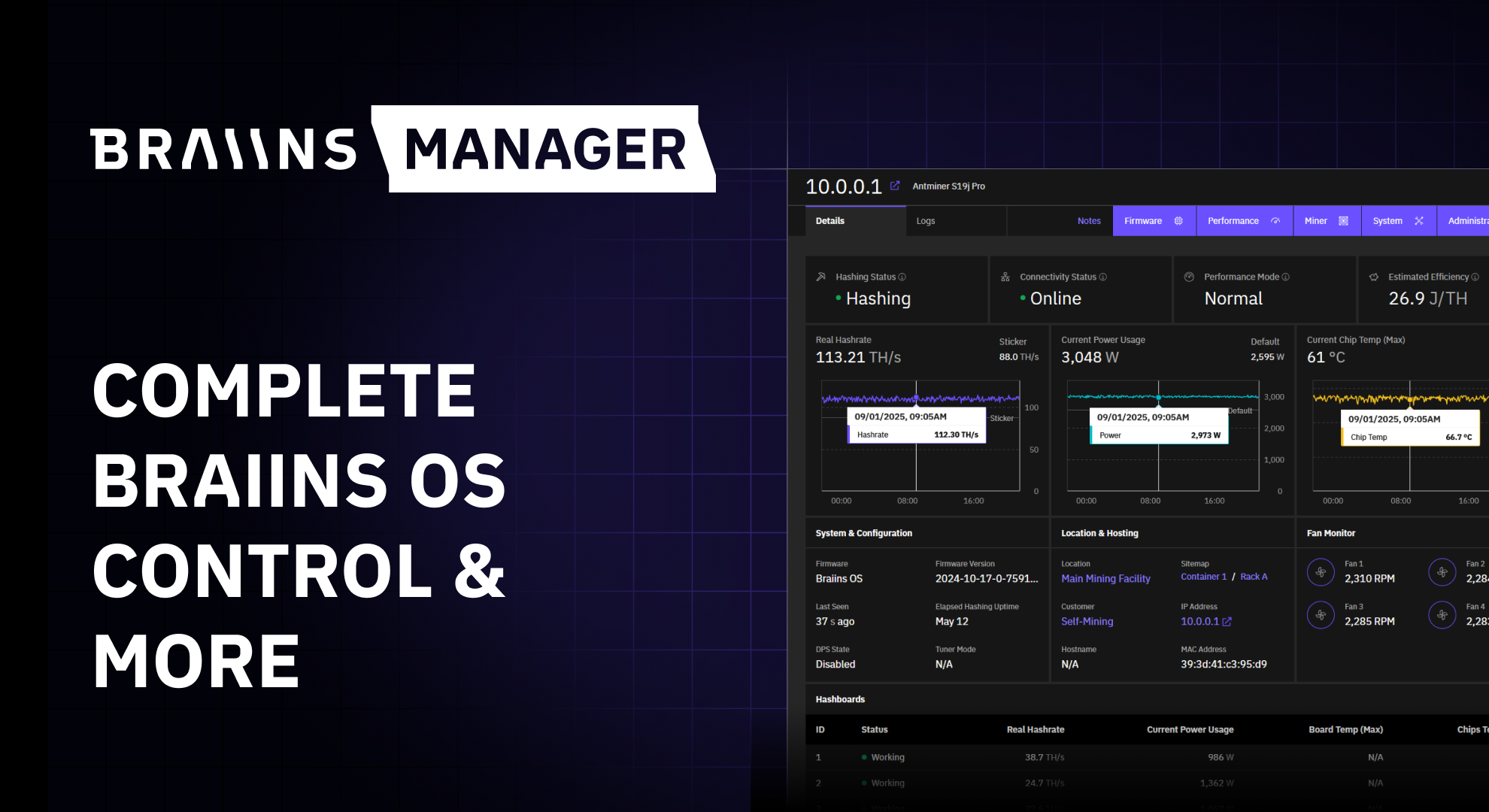Open the Performance menu button
1489x812 pixels.
(1245, 221)
